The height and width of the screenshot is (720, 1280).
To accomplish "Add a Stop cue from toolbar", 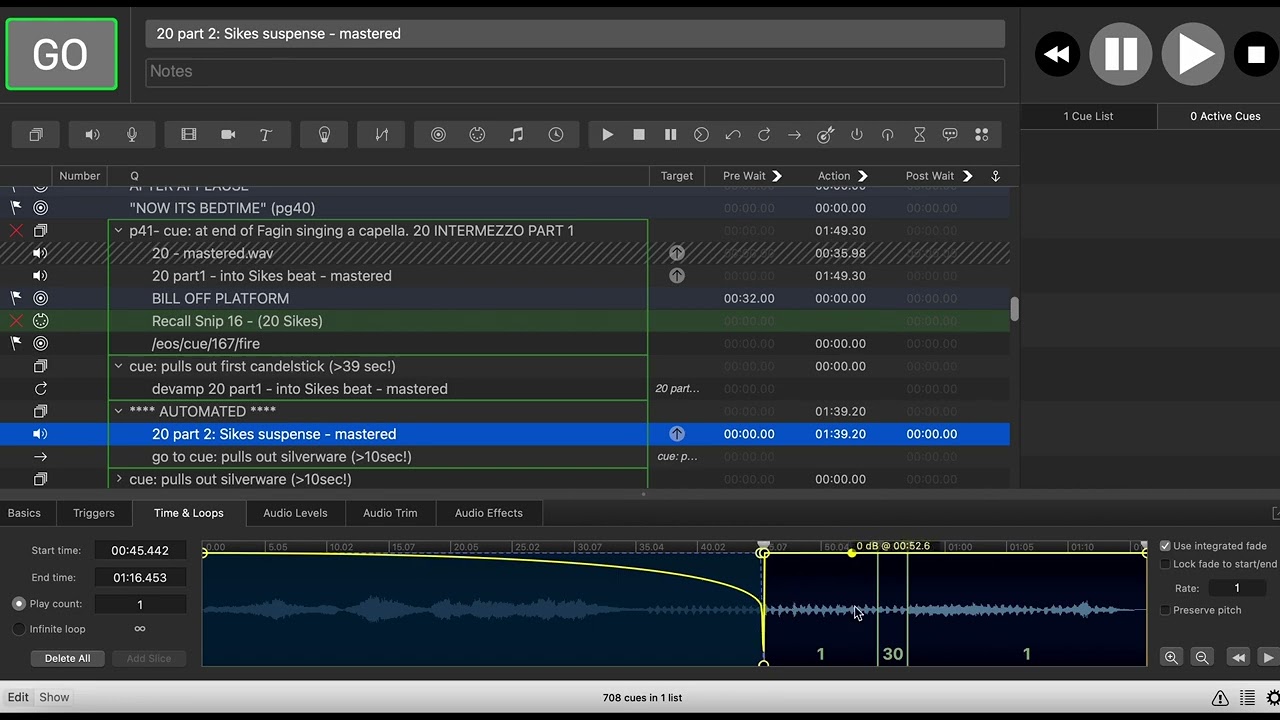I will pyautogui.click(x=639, y=135).
